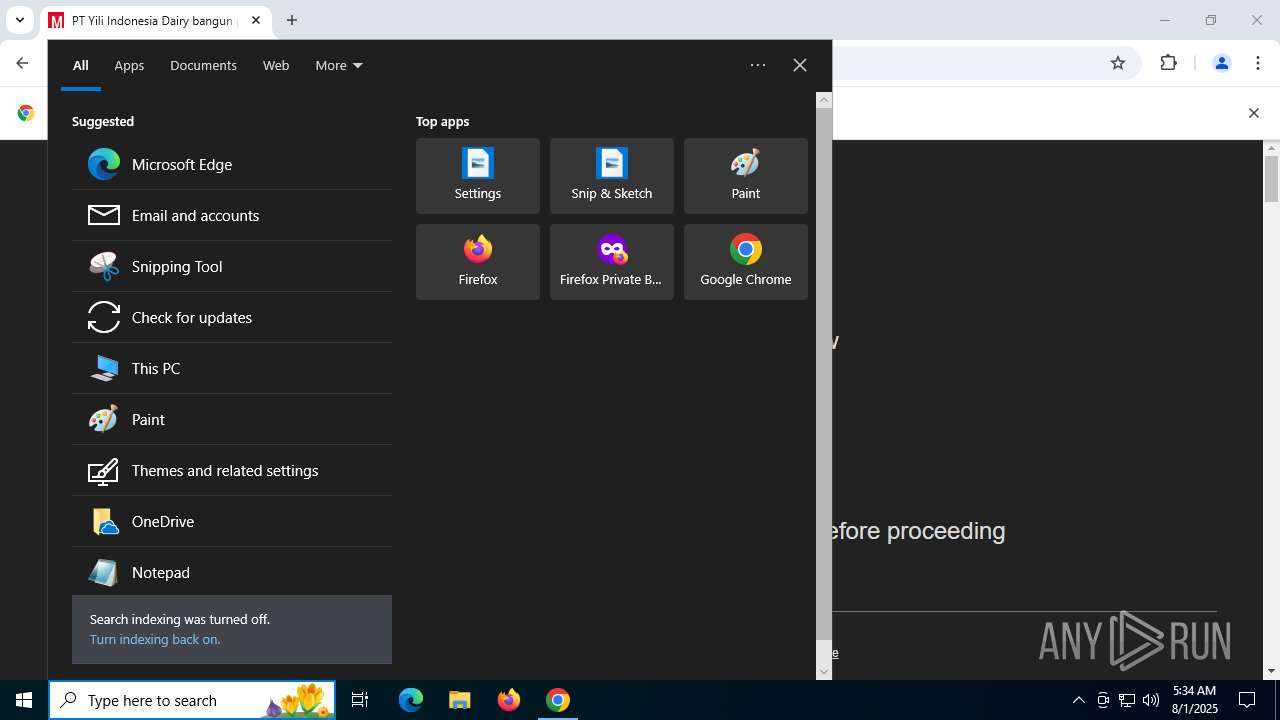This screenshot has width=1280, height=720.
Task: Switch to the All search filter tab
Action: point(81,65)
